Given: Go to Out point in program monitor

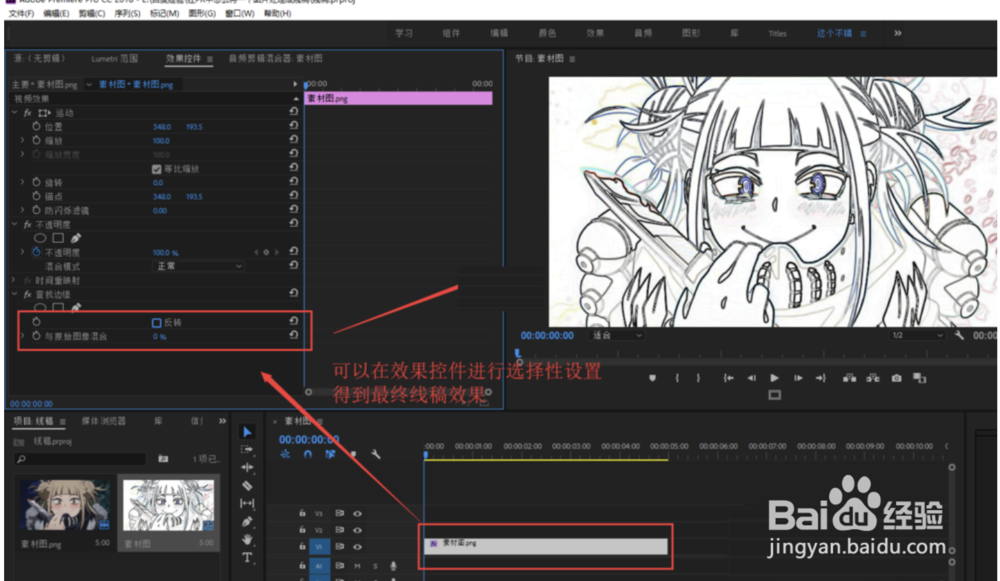Looking at the screenshot, I should pyautogui.click(x=821, y=378).
